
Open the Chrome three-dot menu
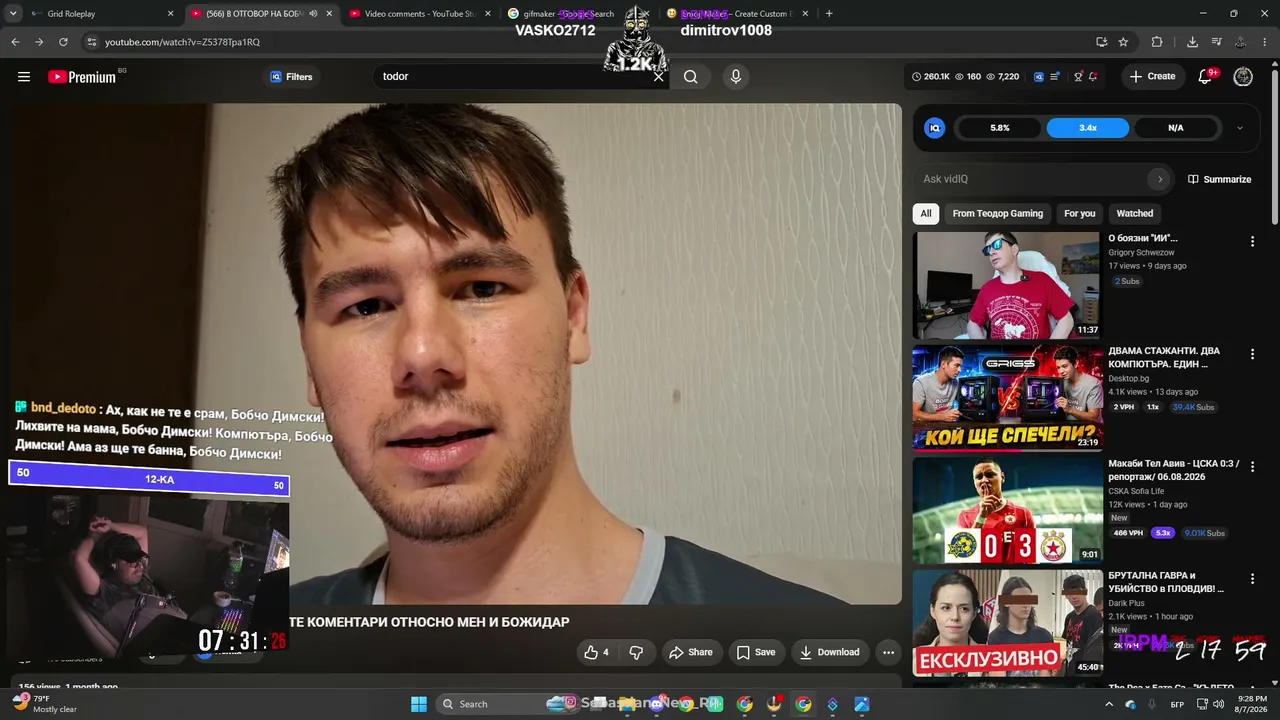point(1265,42)
